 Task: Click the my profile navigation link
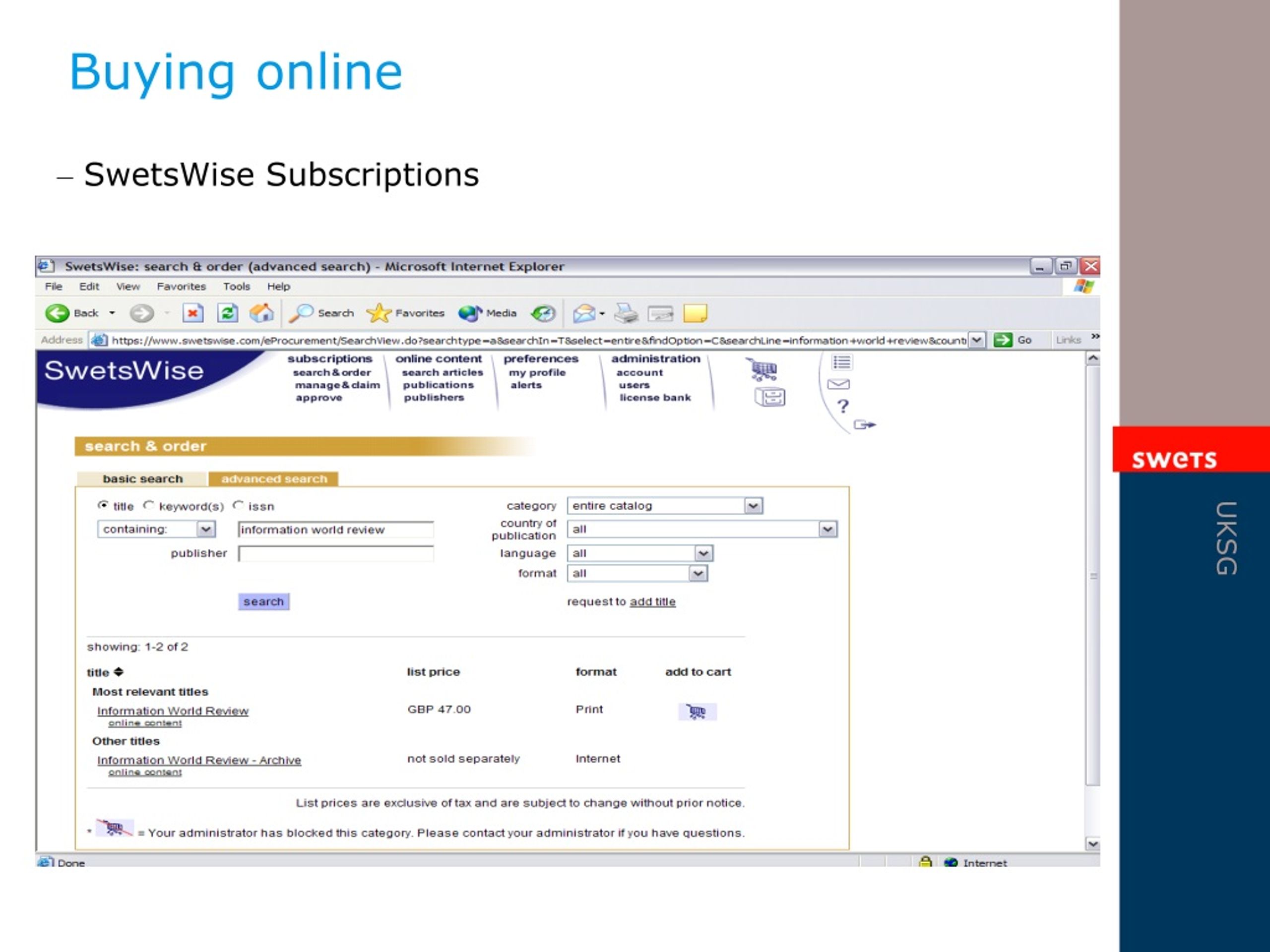(x=537, y=372)
